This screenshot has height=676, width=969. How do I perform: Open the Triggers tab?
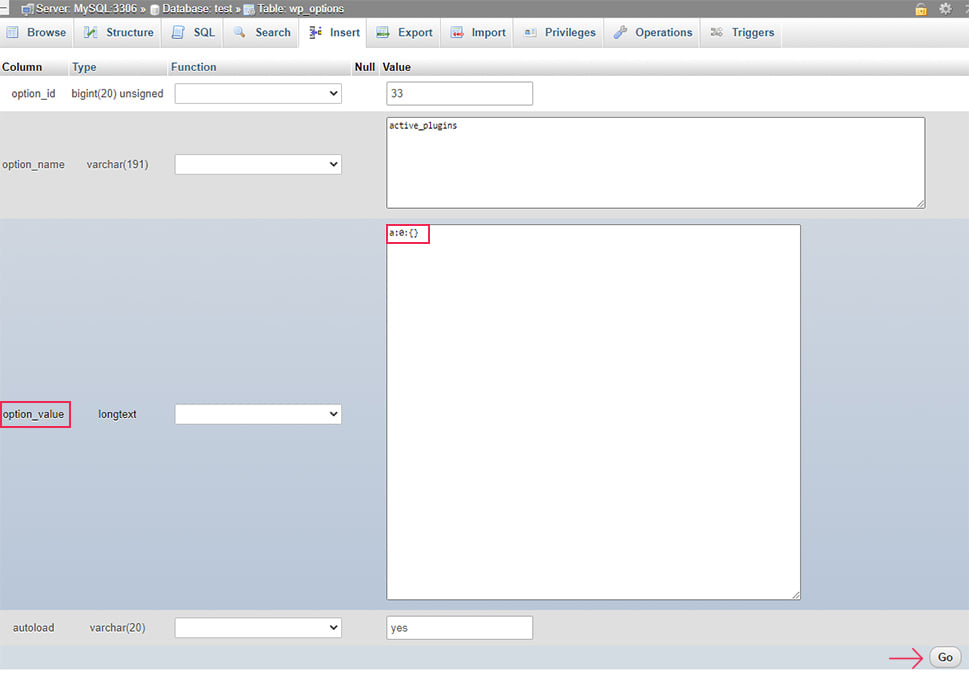click(x=743, y=32)
